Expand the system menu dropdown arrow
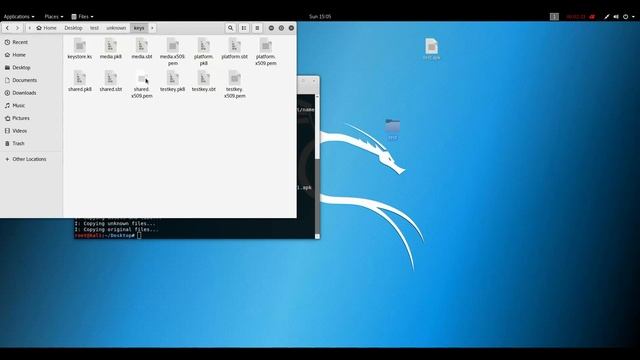640x360 pixels. 633,17
